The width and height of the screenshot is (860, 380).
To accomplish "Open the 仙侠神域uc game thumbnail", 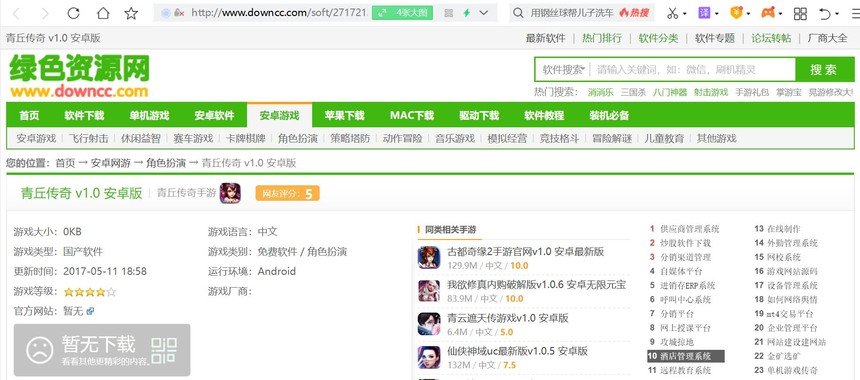I will coord(428,357).
